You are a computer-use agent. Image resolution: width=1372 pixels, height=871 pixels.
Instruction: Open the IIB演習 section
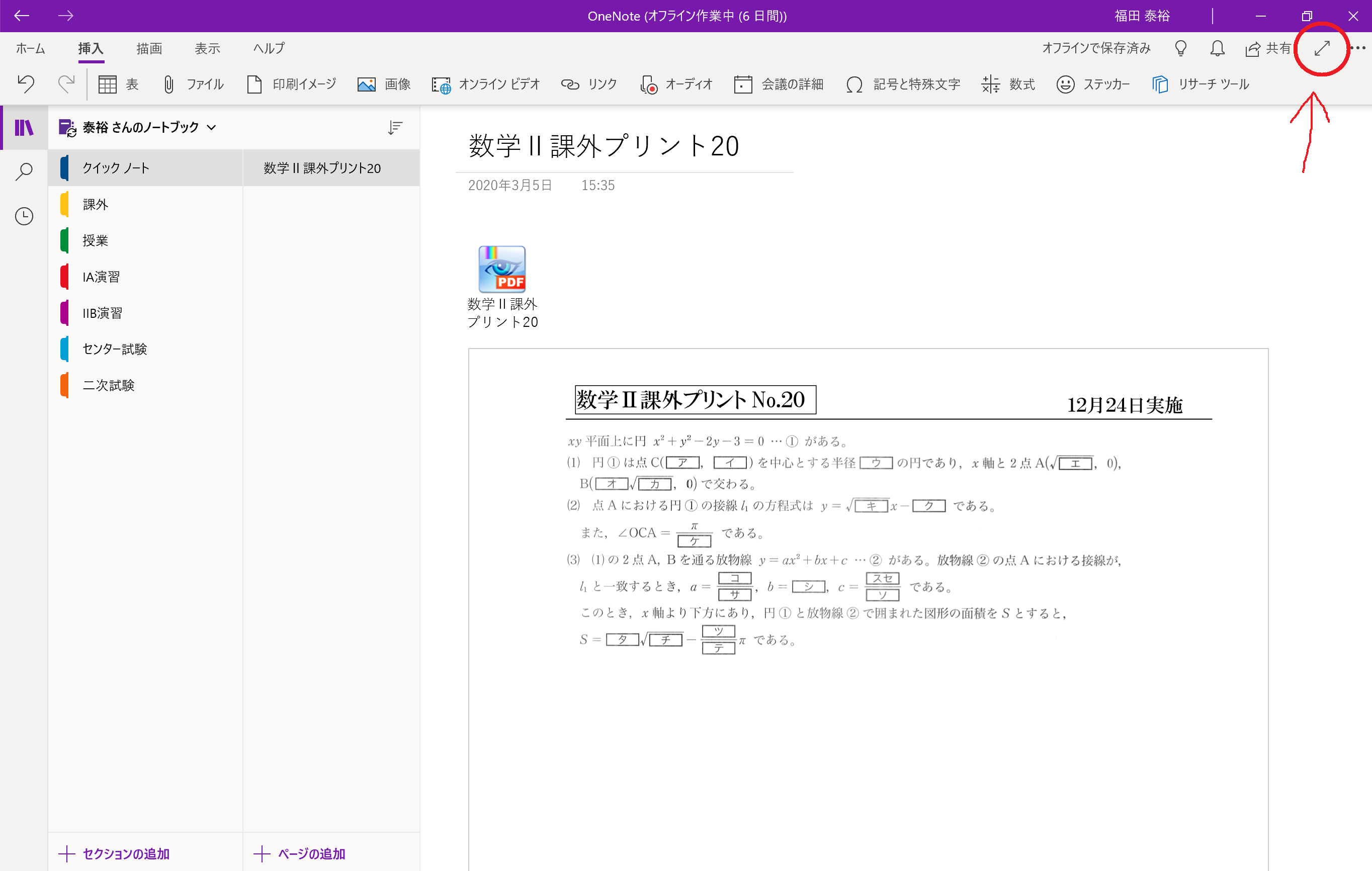(x=146, y=313)
